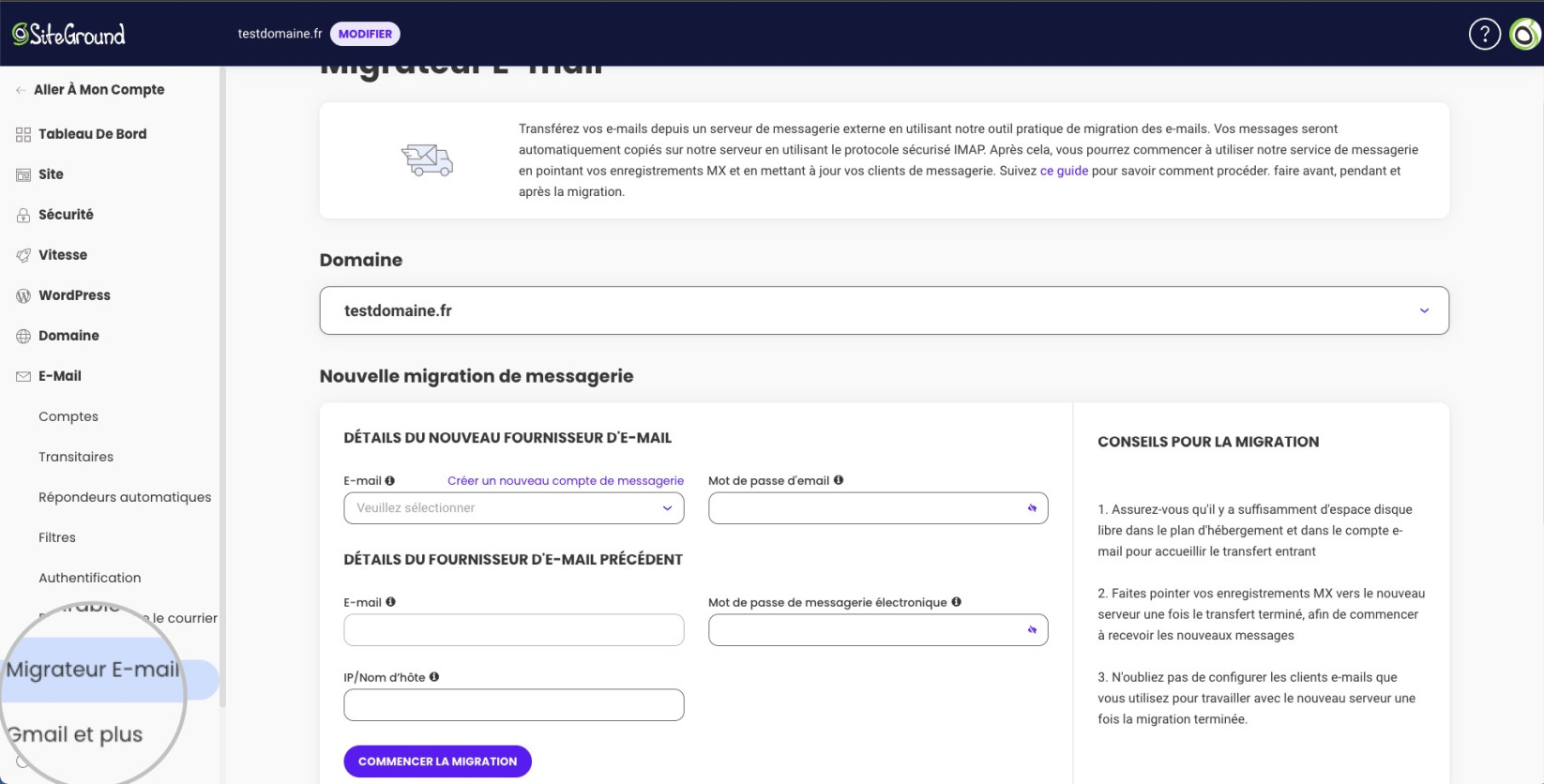Click COMMENCER LA MIGRATION button
This screenshot has height=784, width=1544.
pos(437,761)
